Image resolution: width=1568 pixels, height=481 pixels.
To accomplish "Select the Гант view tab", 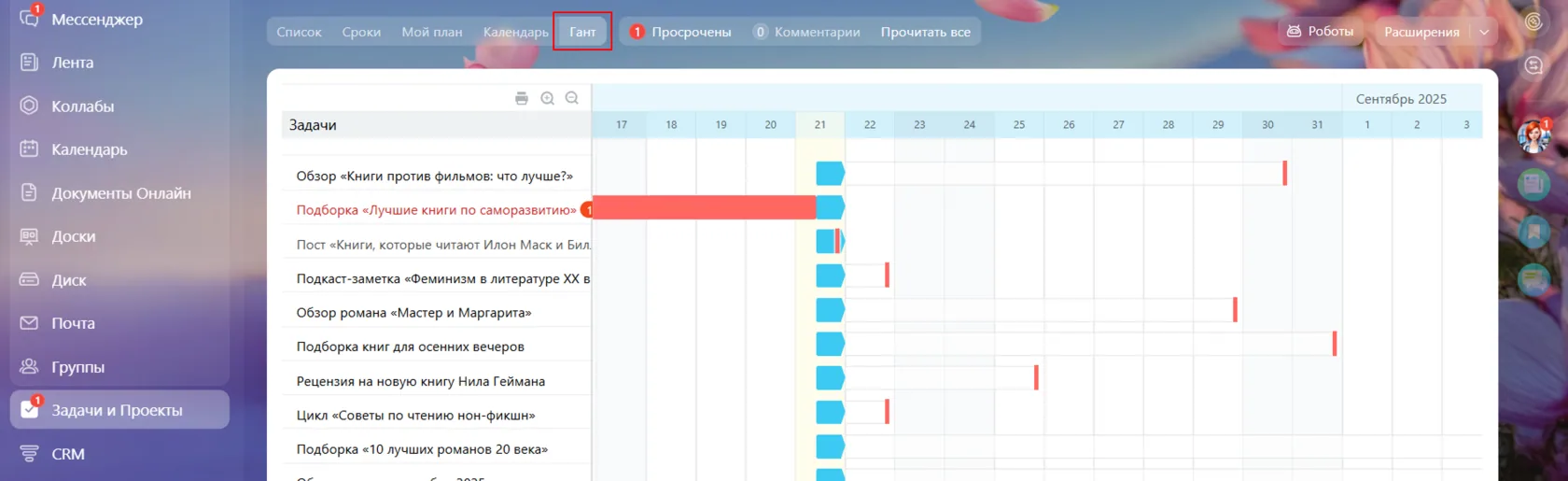I will pos(582,32).
